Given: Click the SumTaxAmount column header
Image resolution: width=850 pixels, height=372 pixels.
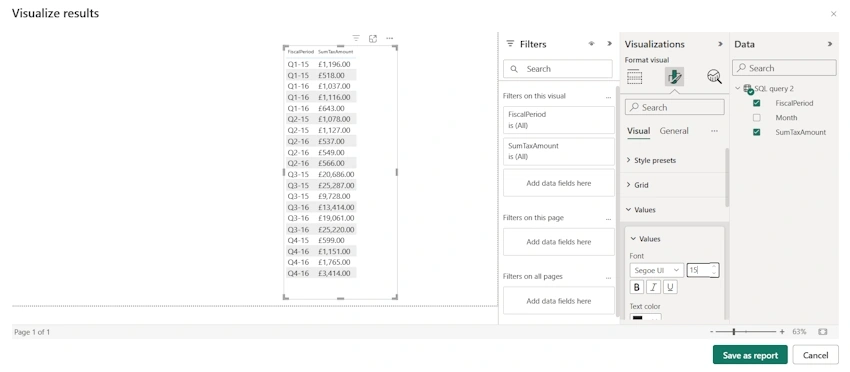Looking at the screenshot, I should [x=336, y=52].
